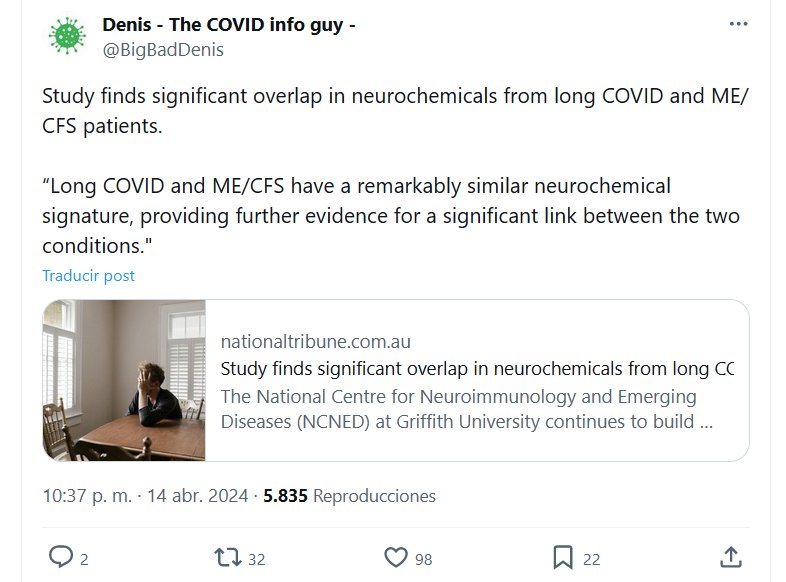Open the link card headline about neurochemicals overlap
Viewport: 786px width, 582px height.
point(476,368)
